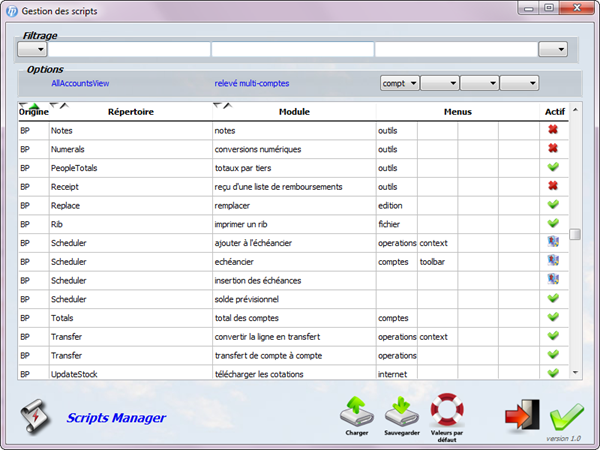This screenshot has height=450, width=600.
Task: Open the right Filtrage dropdown
Action: [x=553, y=49]
